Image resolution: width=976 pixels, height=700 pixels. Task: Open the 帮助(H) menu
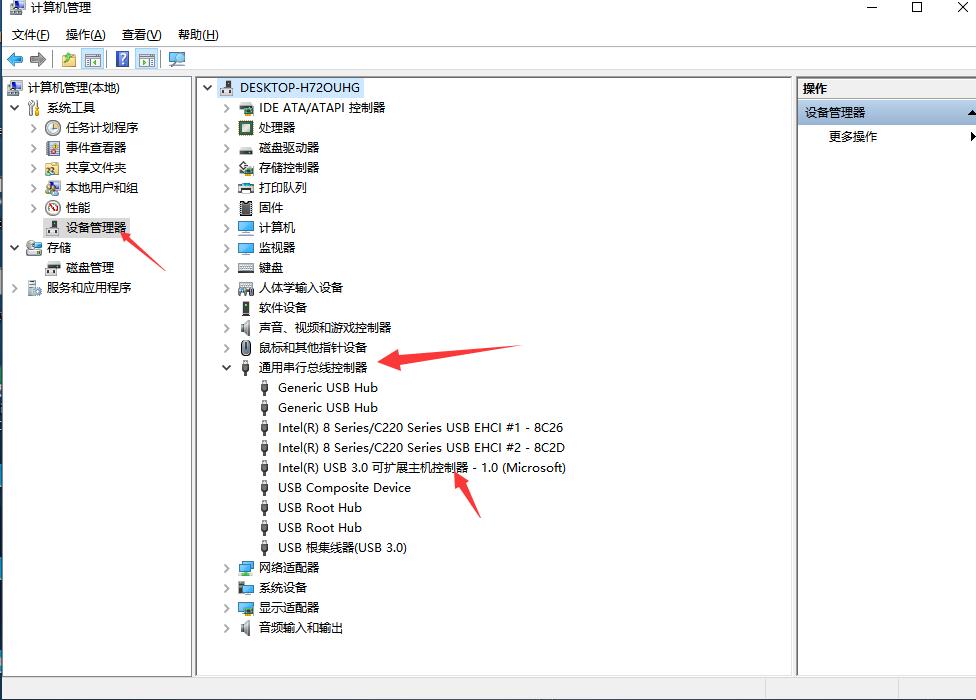pyautogui.click(x=198, y=35)
